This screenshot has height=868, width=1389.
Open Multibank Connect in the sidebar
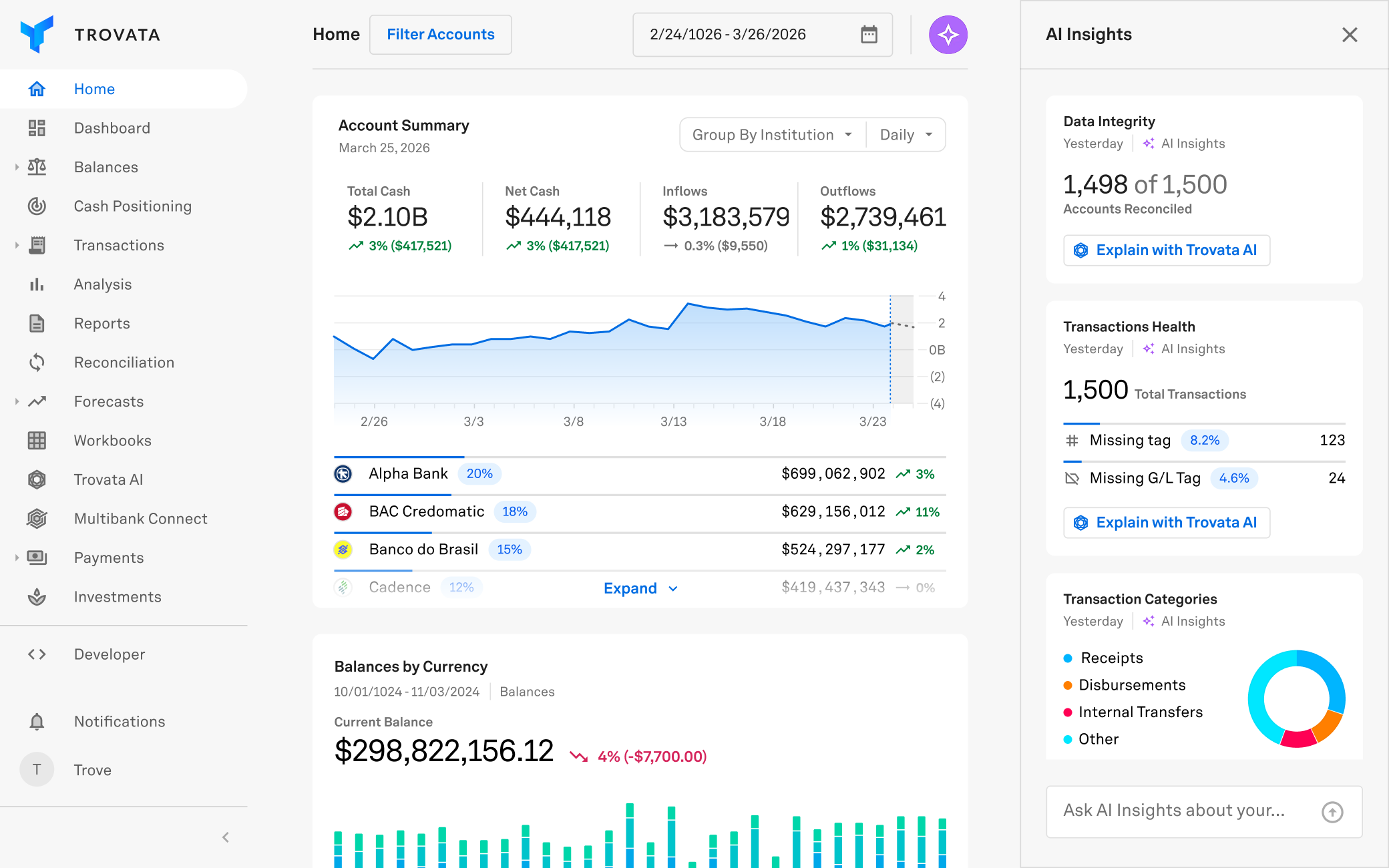click(x=140, y=519)
